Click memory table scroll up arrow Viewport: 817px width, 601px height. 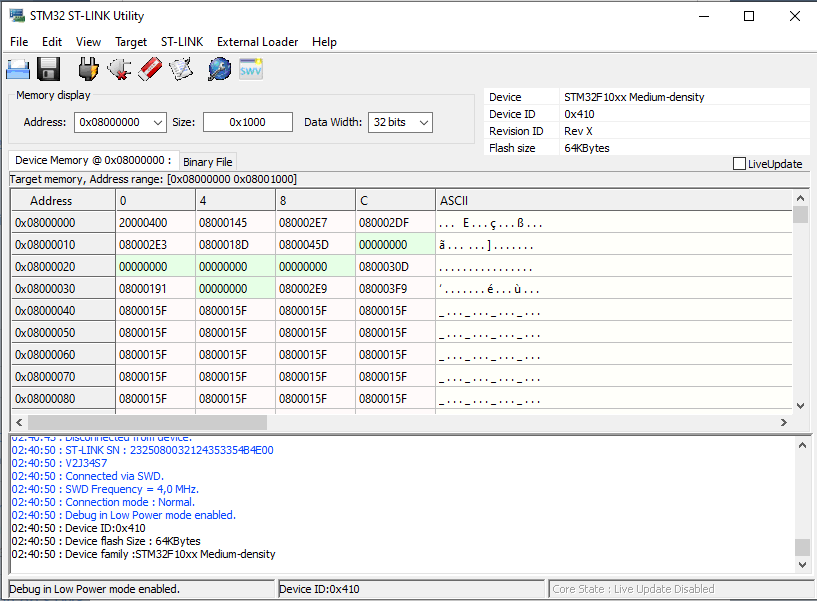coord(800,198)
